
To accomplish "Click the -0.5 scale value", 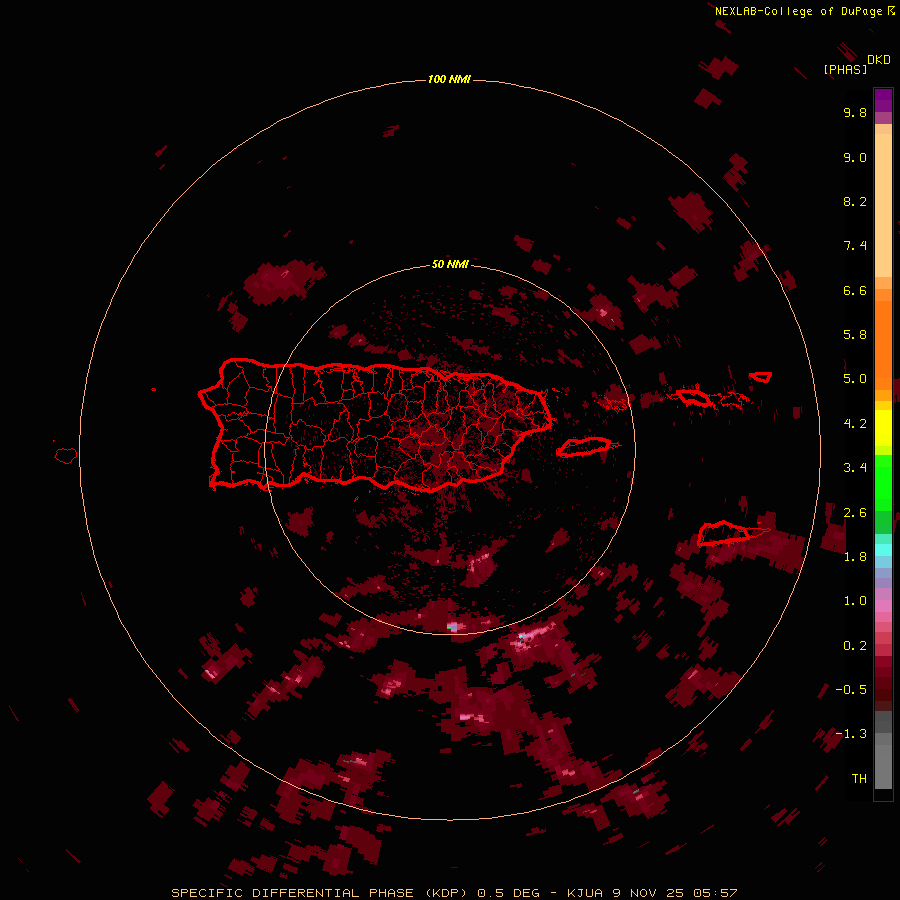I will click(x=851, y=690).
